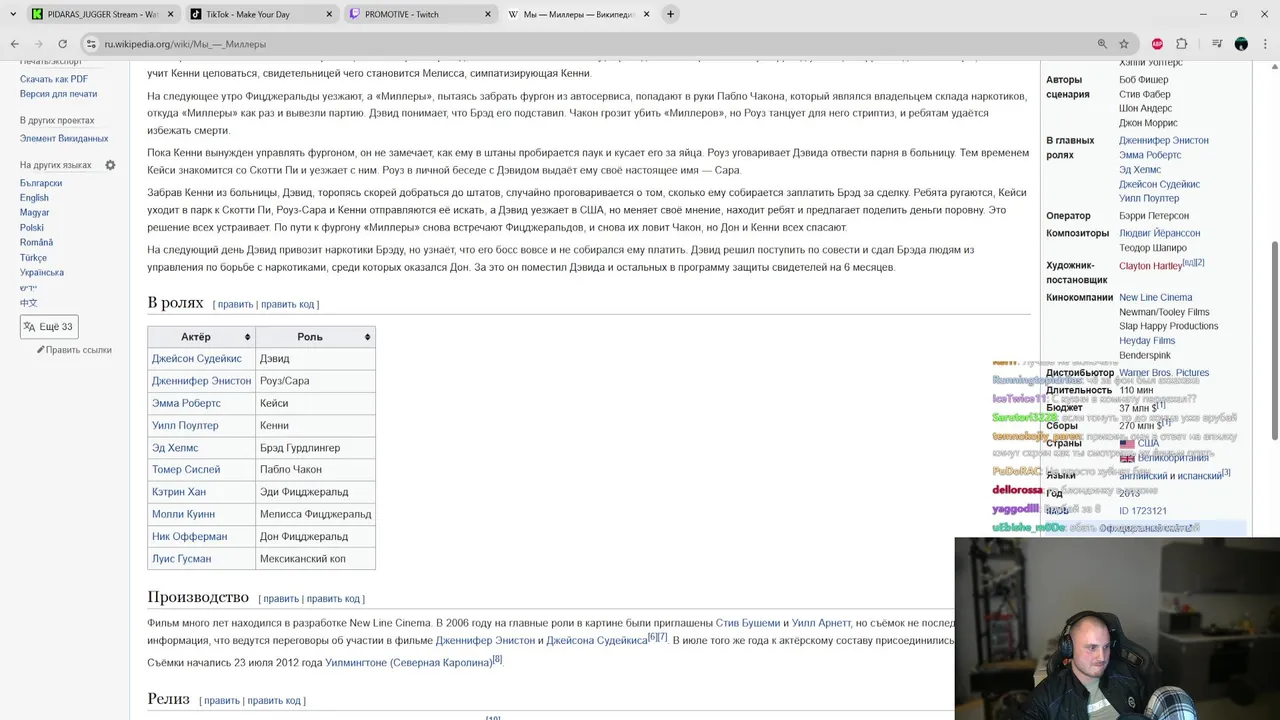Select the Пабло Чакон cell in table
1280x720 pixels.
tap(315, 470)
